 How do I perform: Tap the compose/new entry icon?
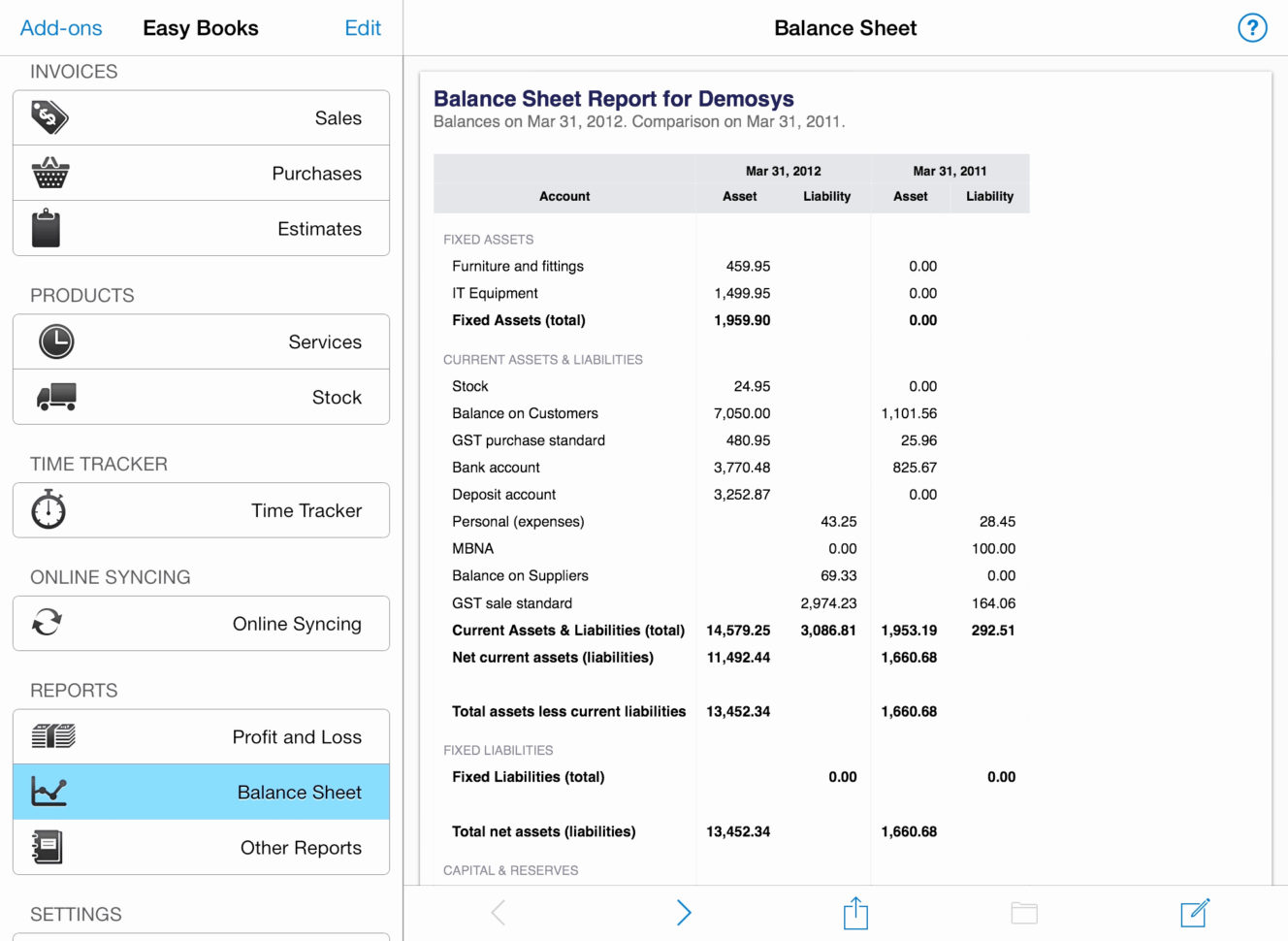[1195, 912]
